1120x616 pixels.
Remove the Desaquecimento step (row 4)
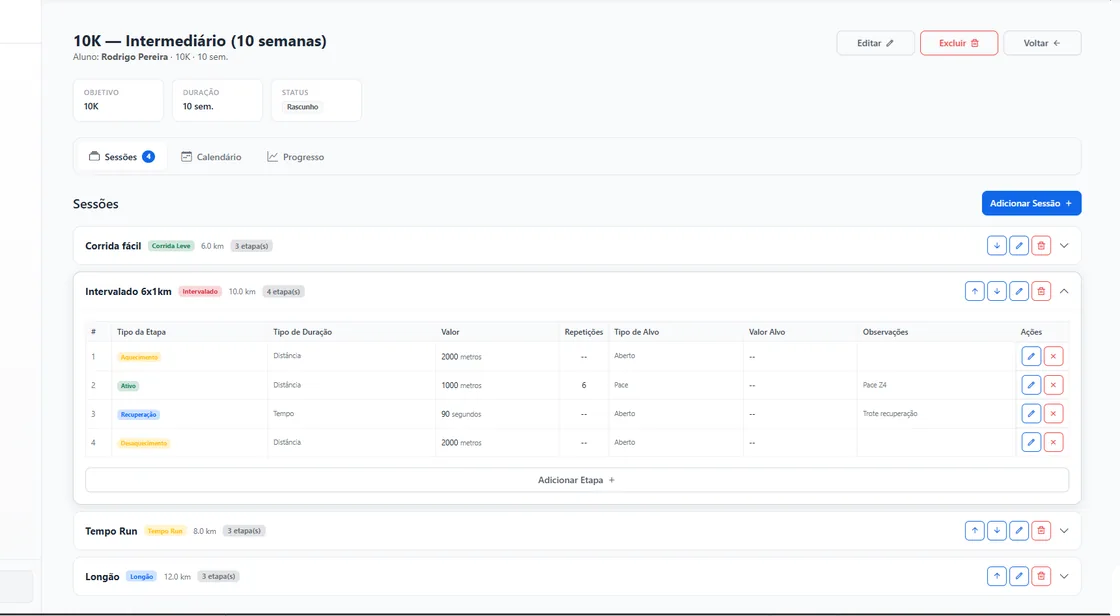tap(1053, 442)
